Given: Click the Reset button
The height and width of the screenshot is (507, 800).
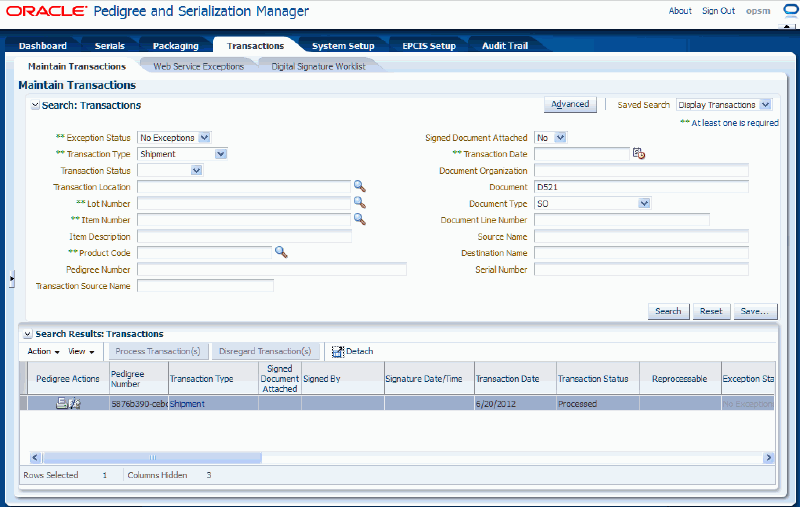Looking at the screenshot, I should click(711, 311).
